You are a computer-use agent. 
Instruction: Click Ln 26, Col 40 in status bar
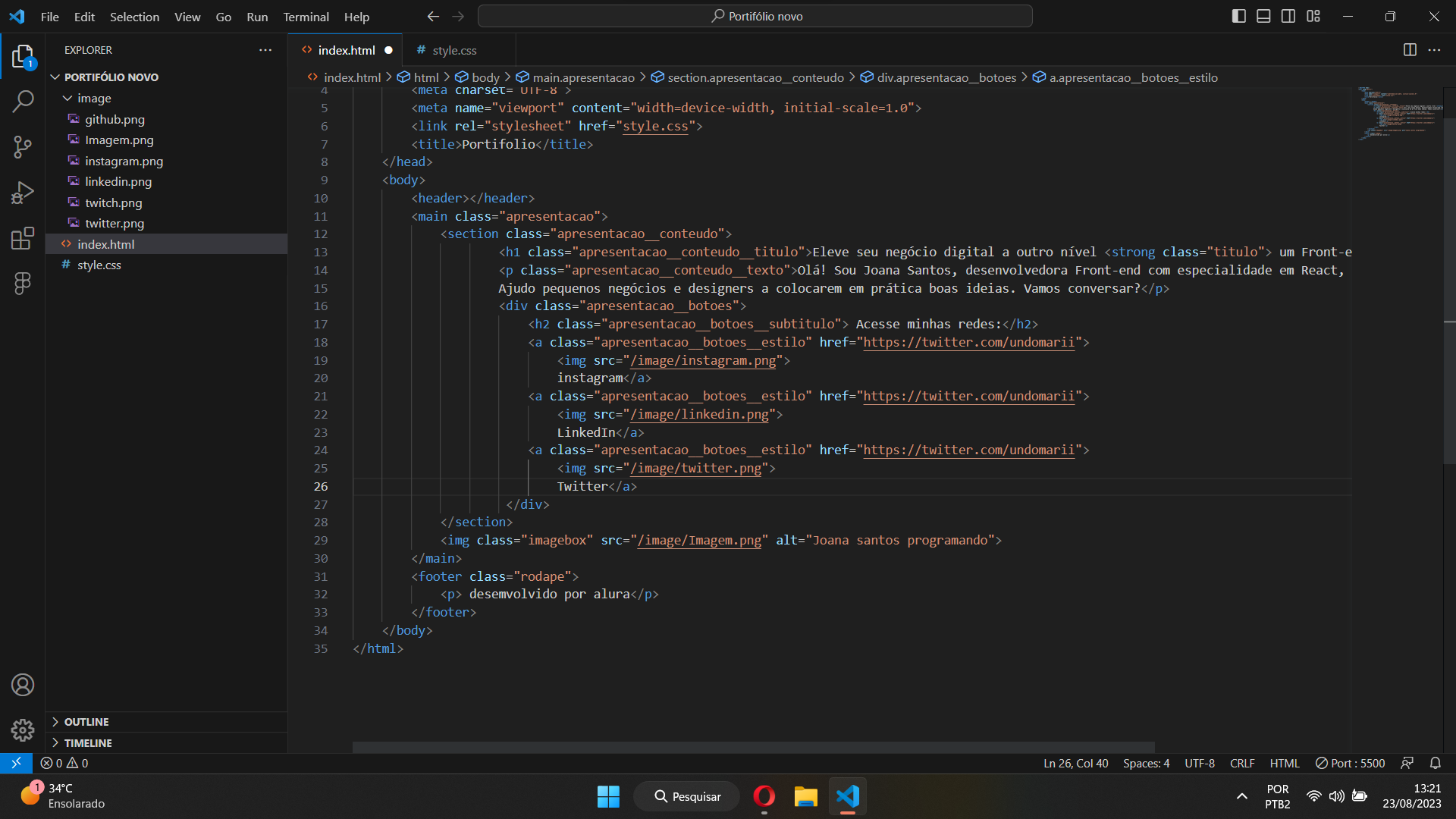pos(1075,763)
